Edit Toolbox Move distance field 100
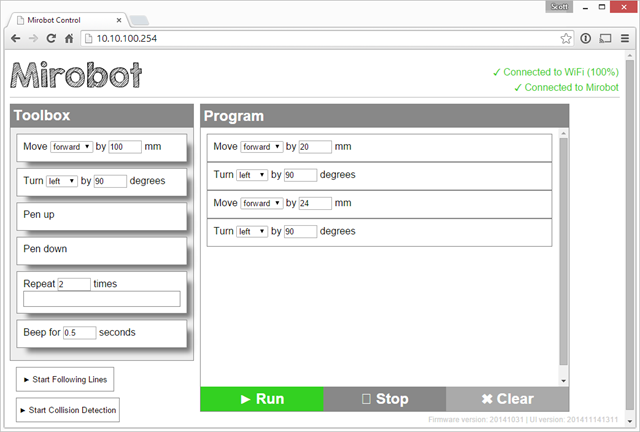Screen dimensions: 640x432 125,147
